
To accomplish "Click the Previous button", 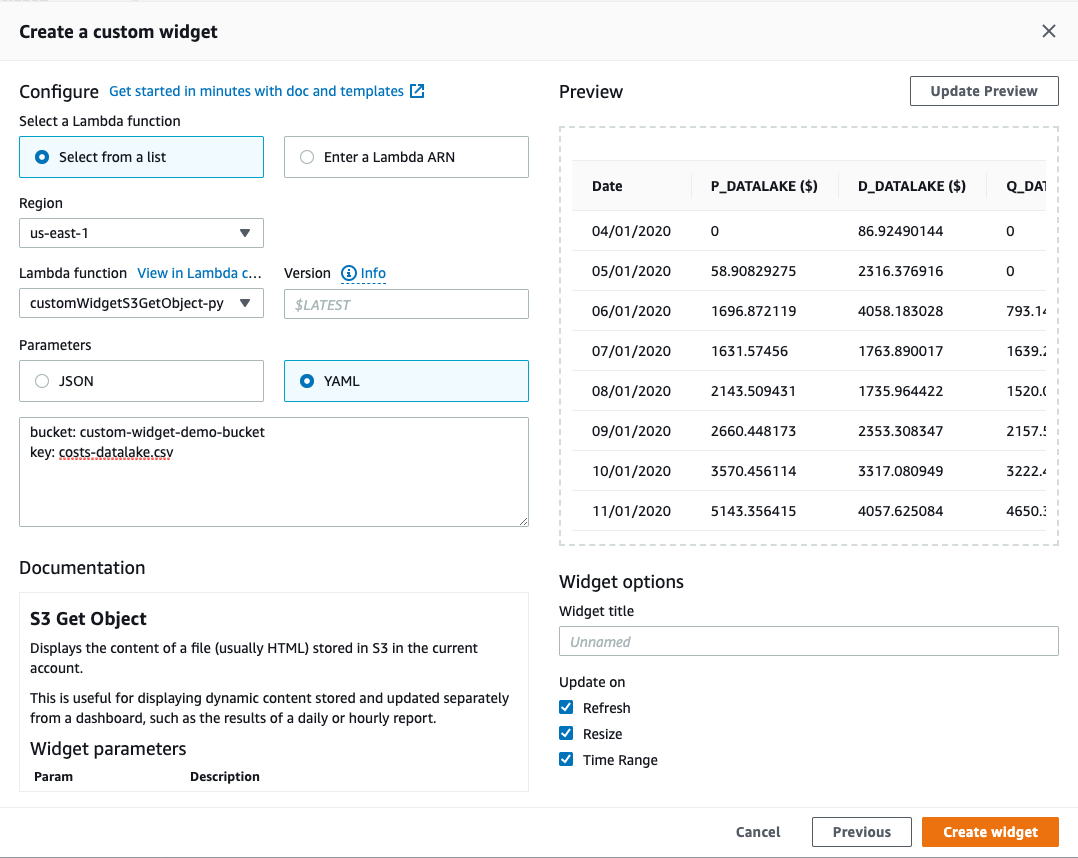I will 861,831.
